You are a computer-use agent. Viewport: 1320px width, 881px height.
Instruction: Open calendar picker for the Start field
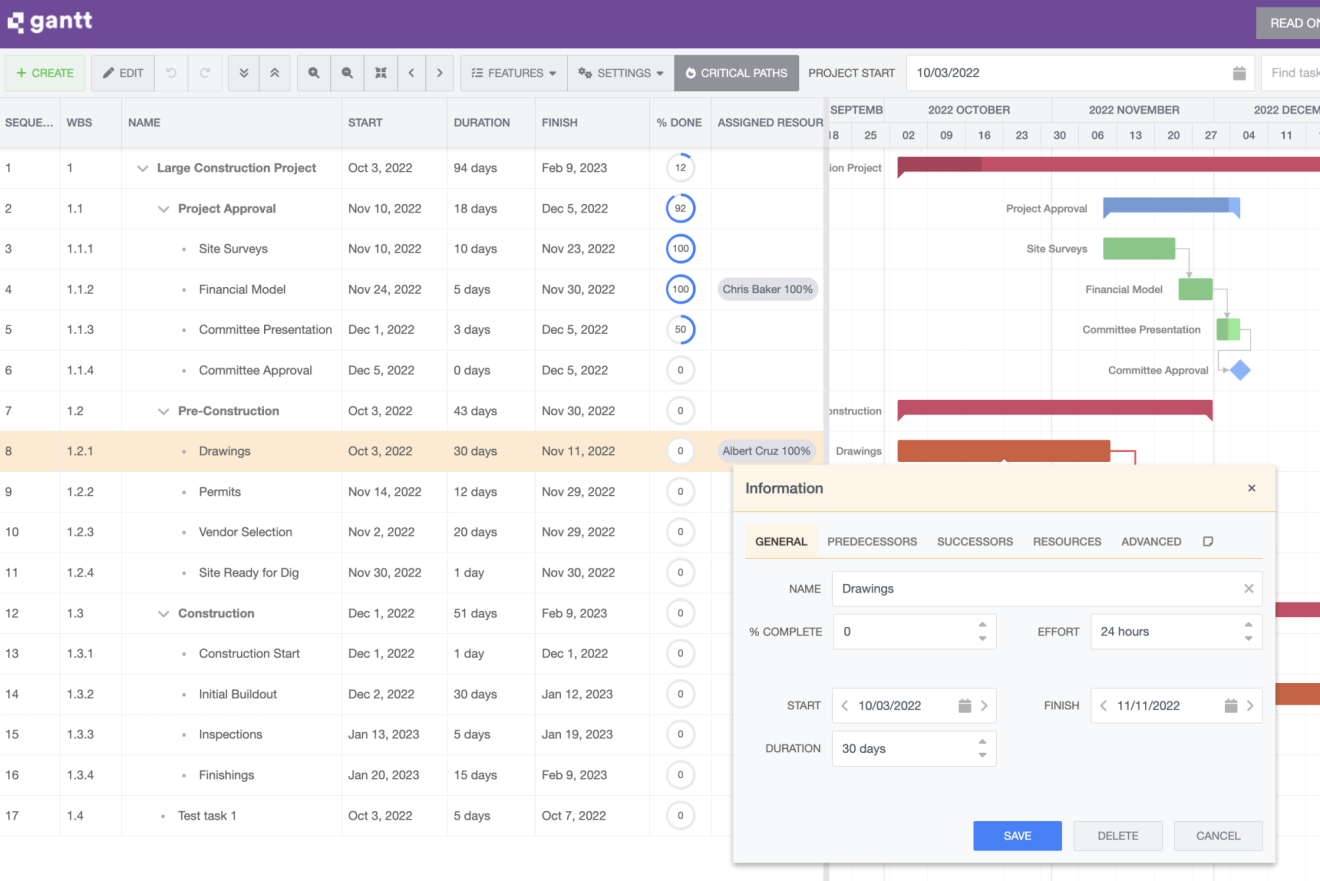(965, 706)
